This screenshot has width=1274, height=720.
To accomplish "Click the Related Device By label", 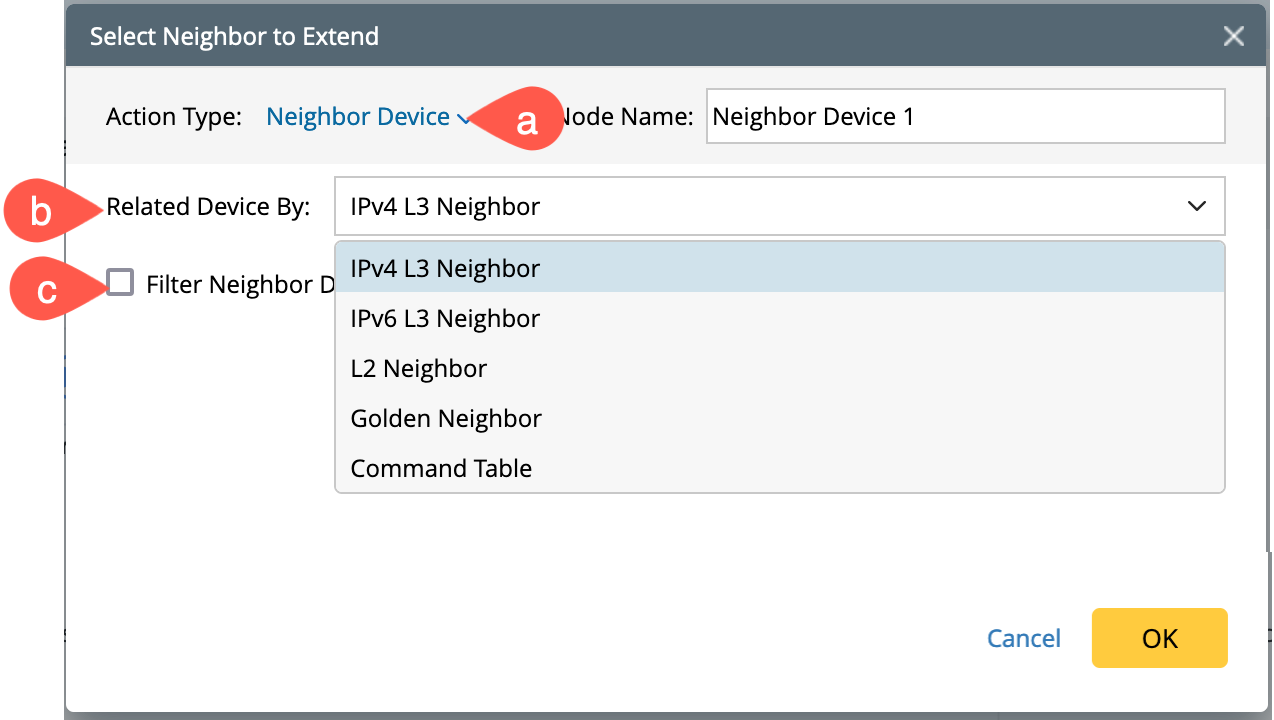I will pyautogui.click(x=208, y=207).
